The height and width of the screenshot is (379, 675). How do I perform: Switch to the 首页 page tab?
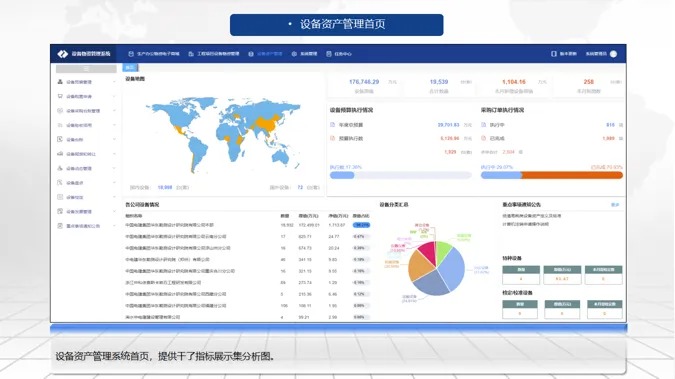(x=130, y=68)
